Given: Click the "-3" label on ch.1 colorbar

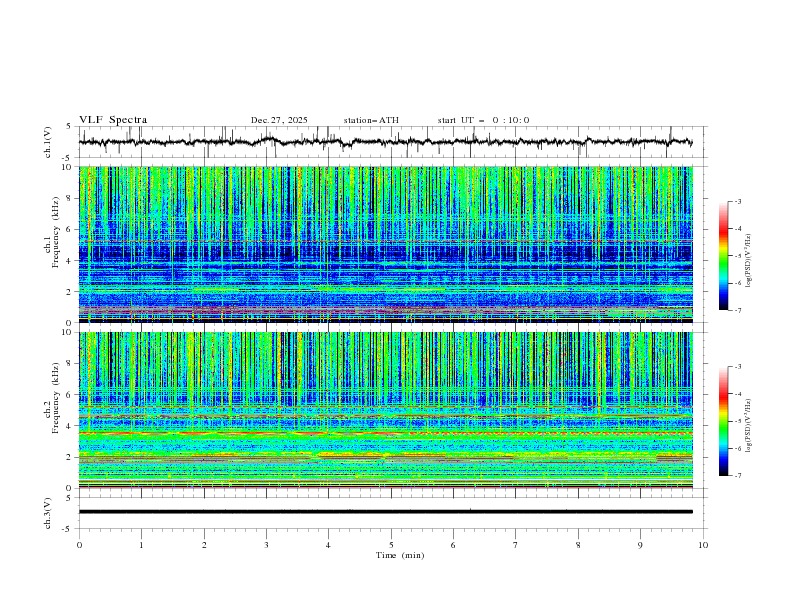Looking at the screenshot, I should coord(737,201).
